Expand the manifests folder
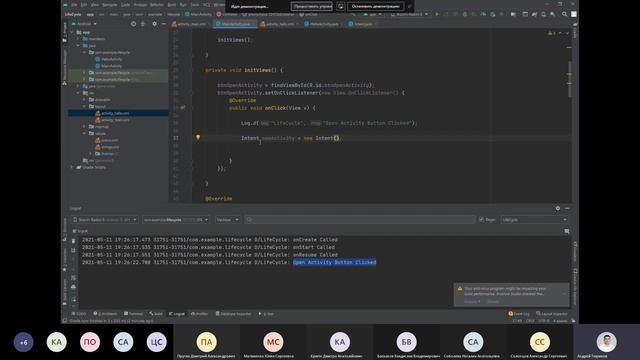This screenshot has width=640, height=360. point(78,39)
